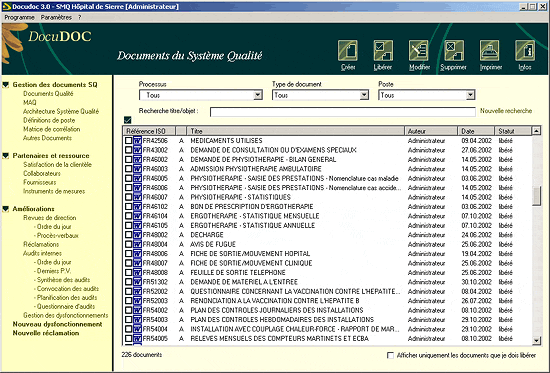Collapse the Gestion des documents SQ section
This screenshot has height=373, width=550.
[x=6, y=85]
